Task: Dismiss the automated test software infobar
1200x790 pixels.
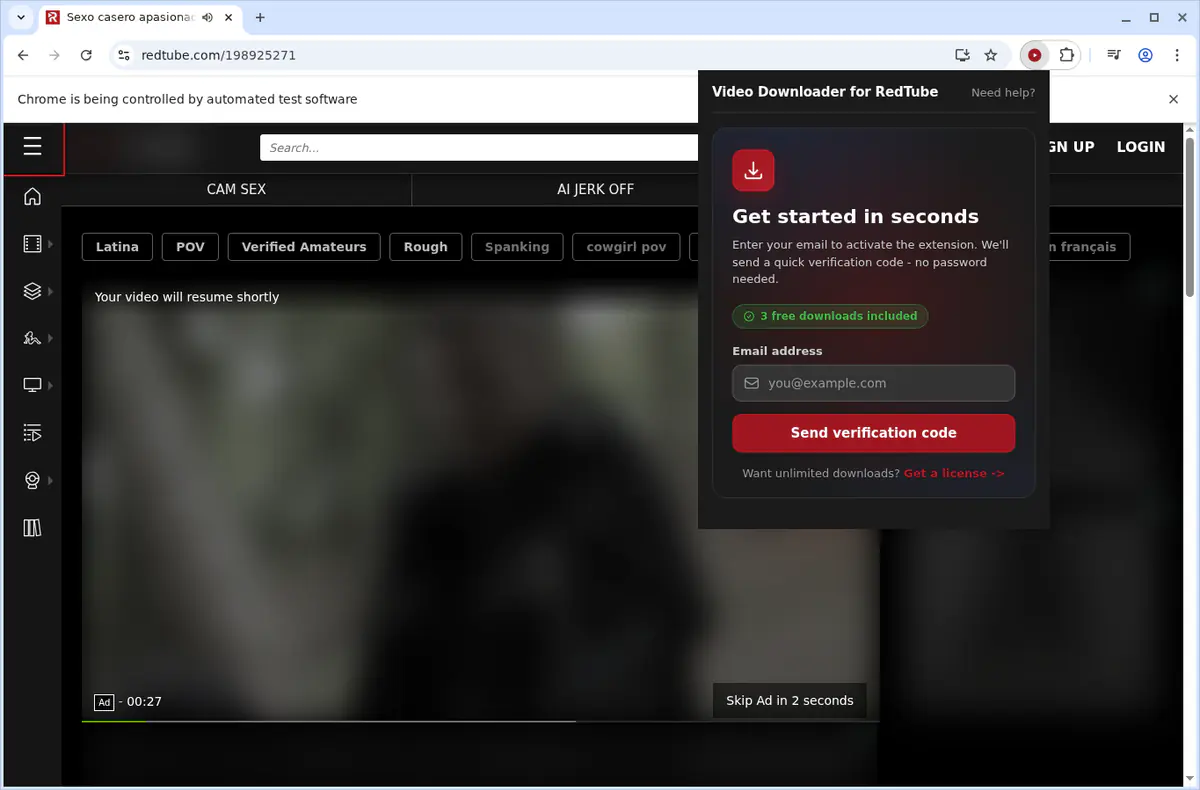Action: click(x=1174, y=99)
